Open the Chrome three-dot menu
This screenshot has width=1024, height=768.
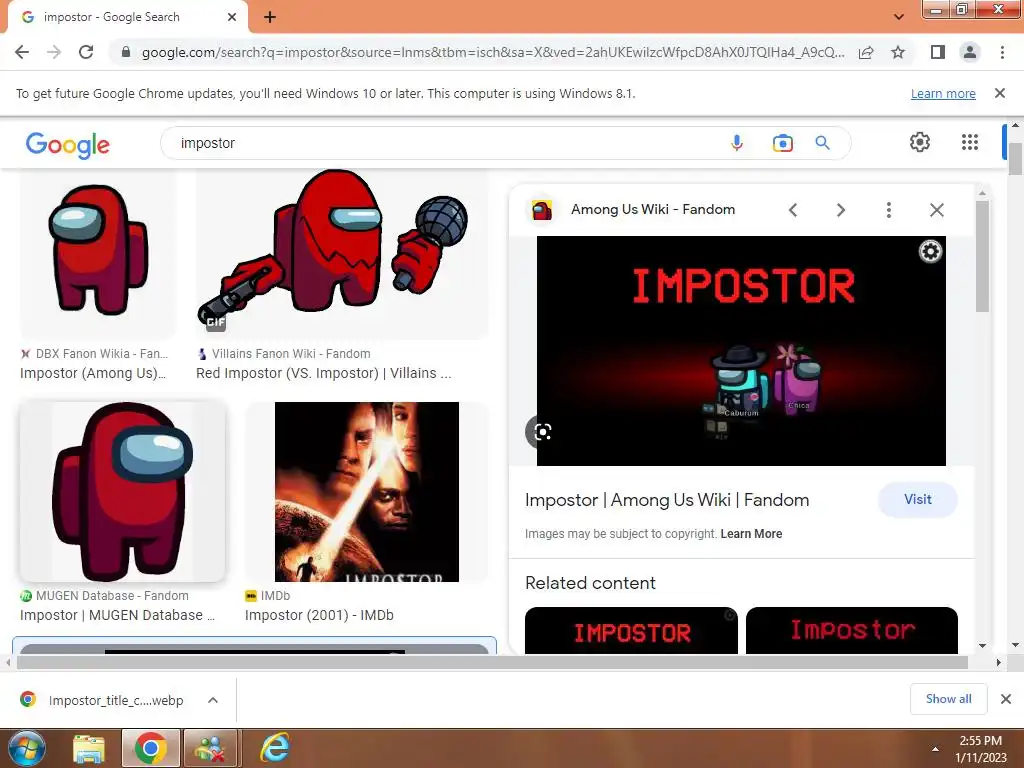(x=1002, y=52)
